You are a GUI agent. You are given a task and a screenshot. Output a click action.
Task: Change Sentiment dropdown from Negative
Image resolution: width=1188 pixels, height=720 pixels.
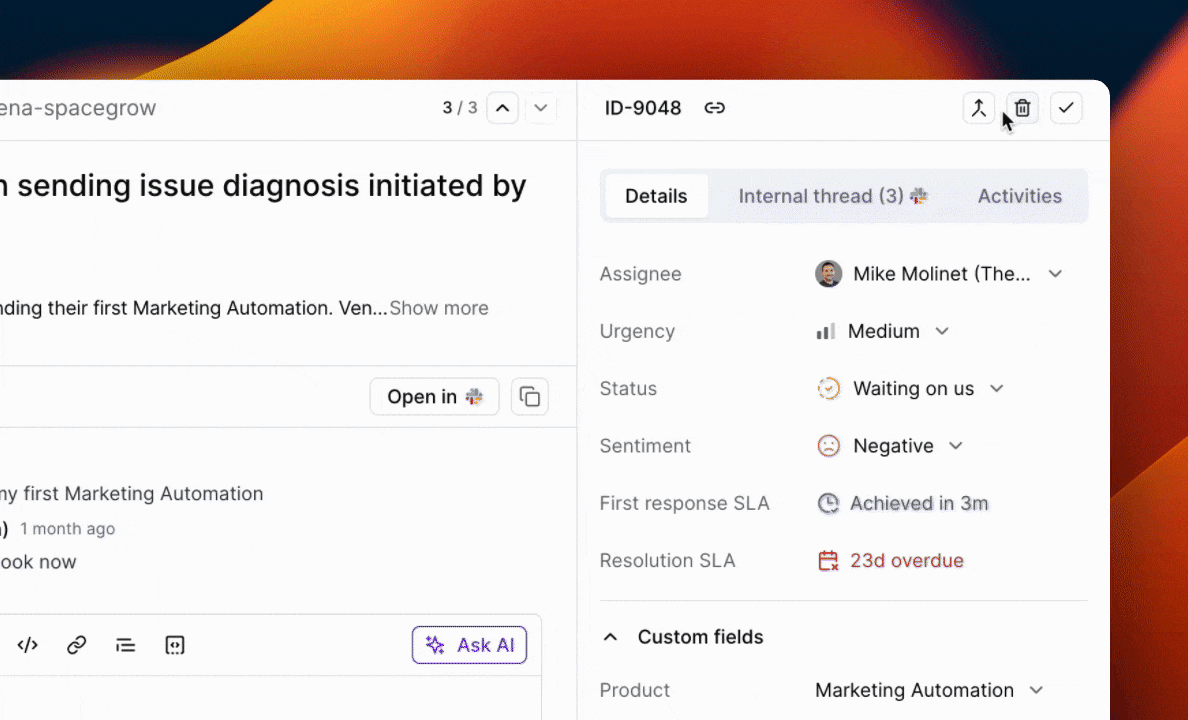955,446
